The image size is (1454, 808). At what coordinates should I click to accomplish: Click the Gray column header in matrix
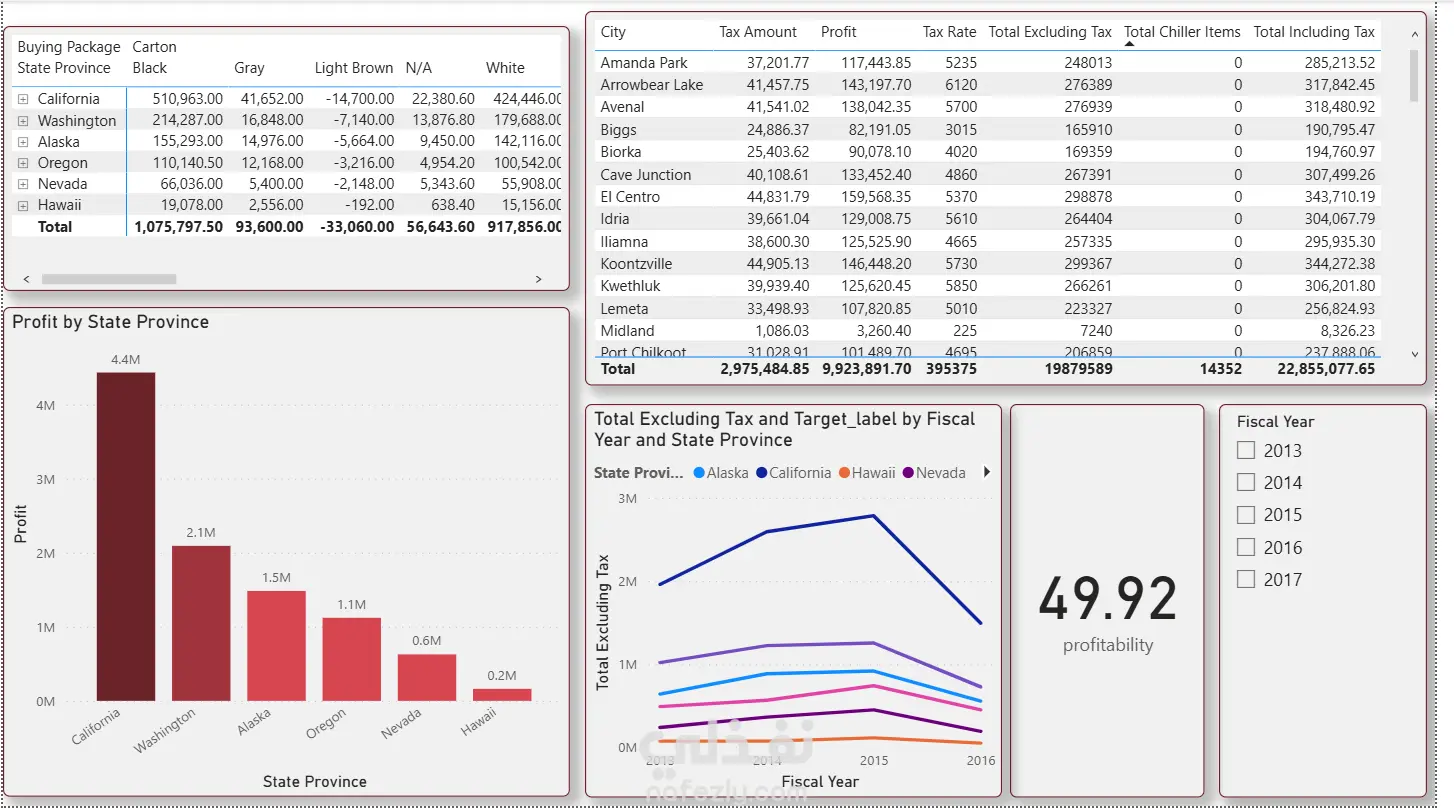[249, 68]
